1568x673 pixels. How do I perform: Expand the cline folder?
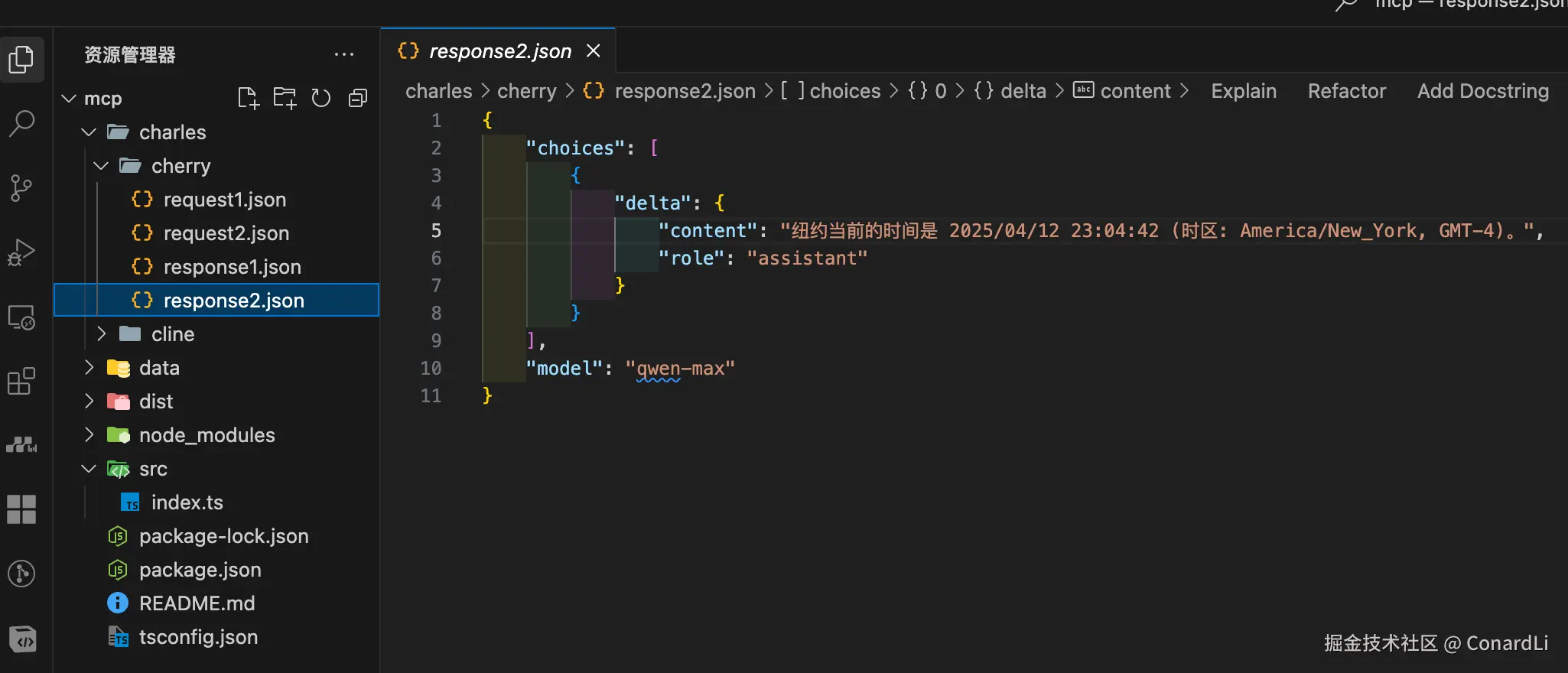click(x=101, y=334)
